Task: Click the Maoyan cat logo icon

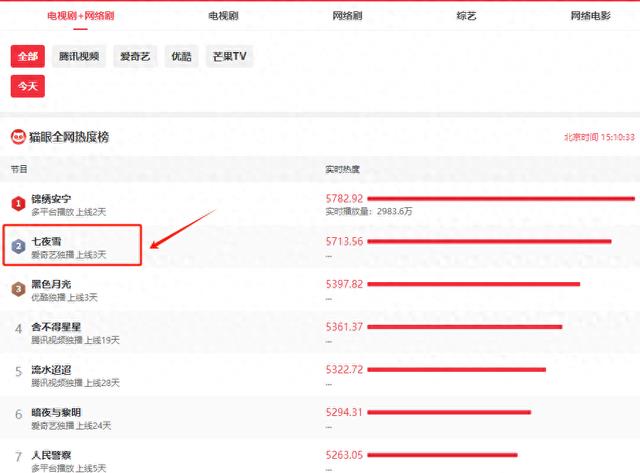Action: 18,137
